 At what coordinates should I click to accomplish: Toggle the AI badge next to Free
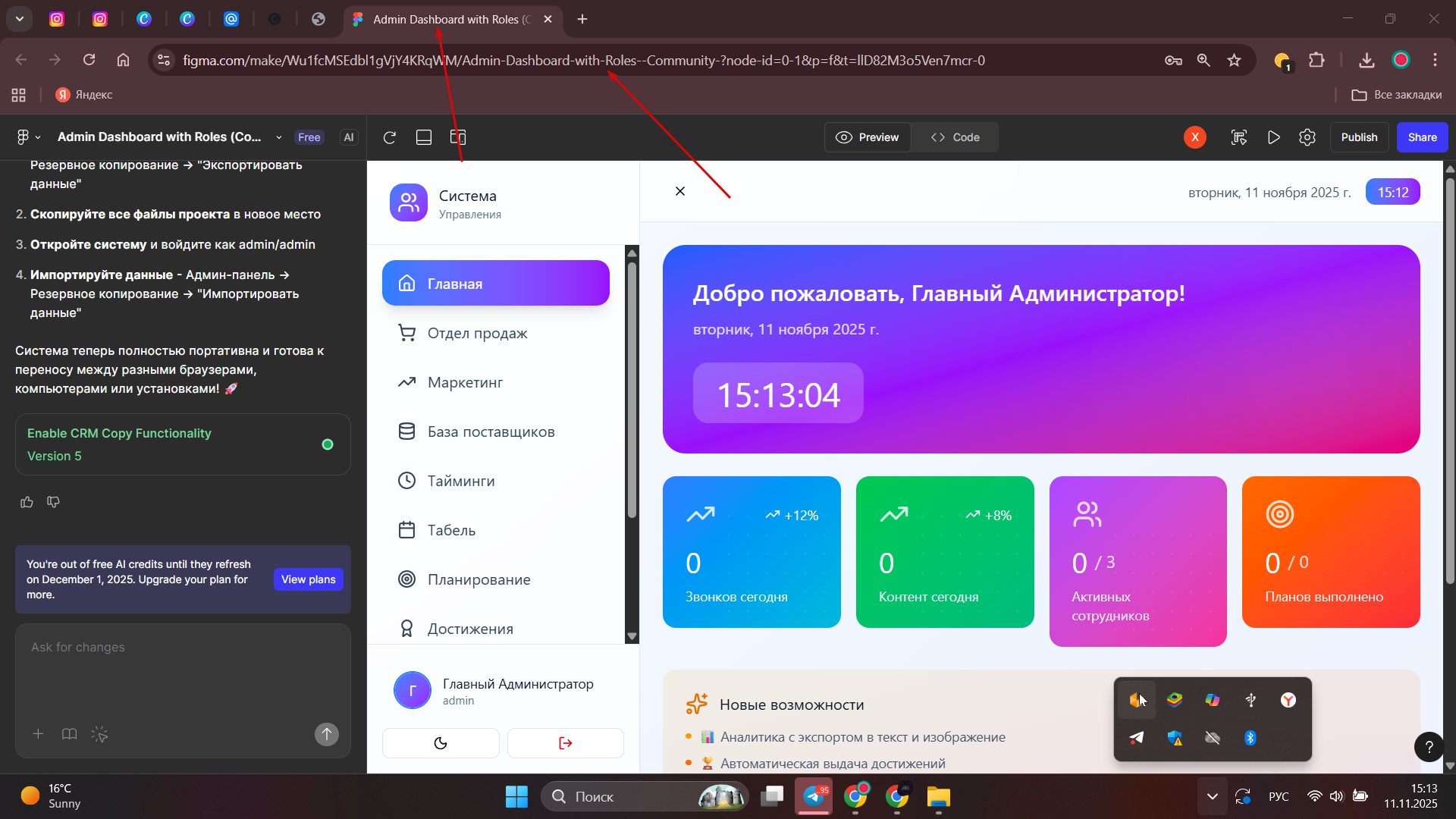348,137
